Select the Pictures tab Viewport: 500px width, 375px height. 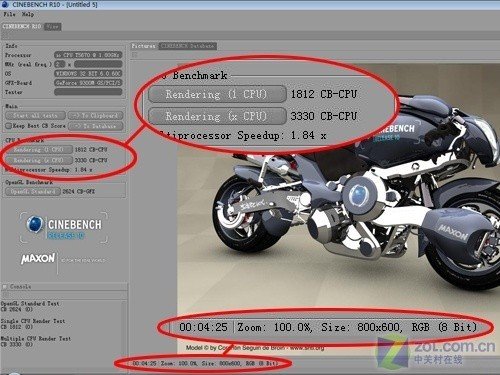click(143, 46)
